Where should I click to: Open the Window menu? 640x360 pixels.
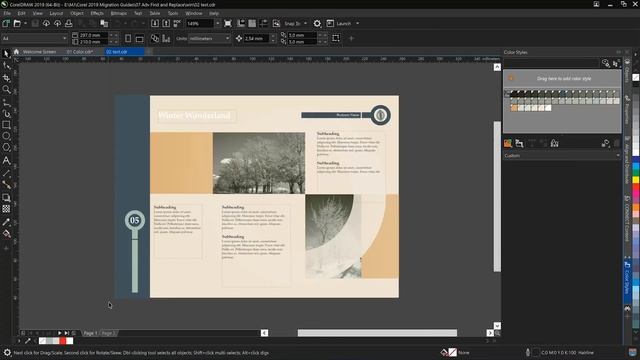tap(193, 13)
